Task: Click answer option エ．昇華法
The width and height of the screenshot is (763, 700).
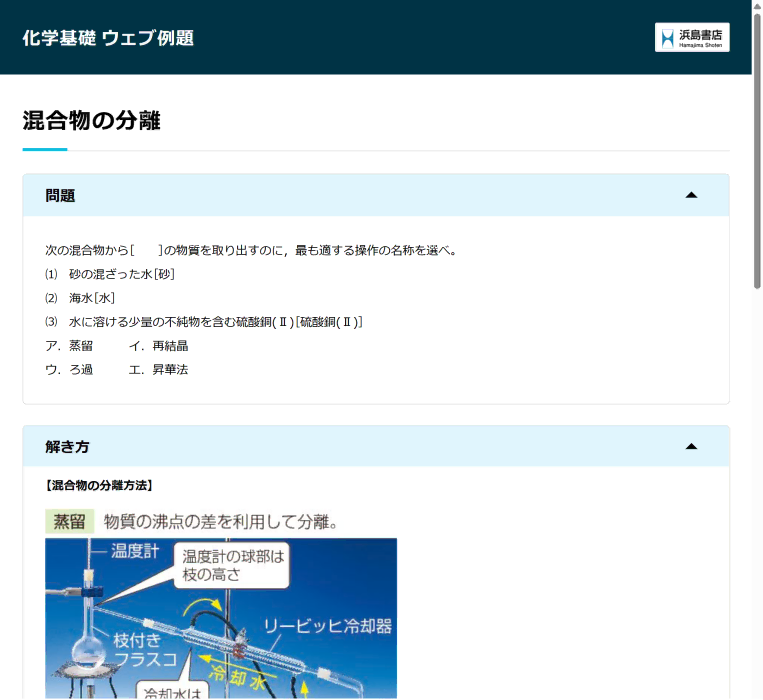Action: click(159, 370)
